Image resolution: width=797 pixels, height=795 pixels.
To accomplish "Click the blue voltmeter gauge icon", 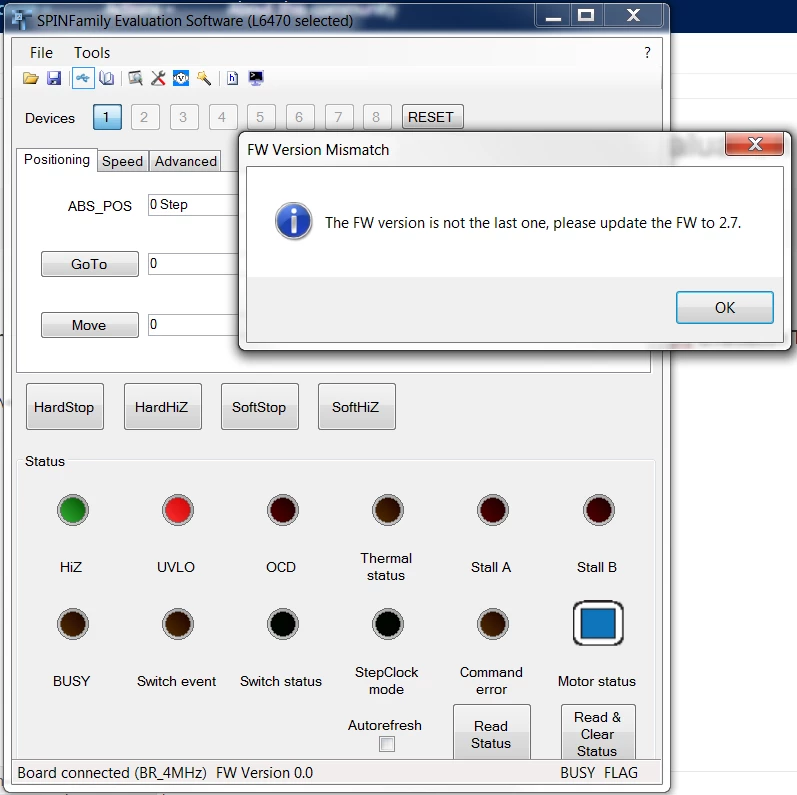I will click(x=181, y=78).
